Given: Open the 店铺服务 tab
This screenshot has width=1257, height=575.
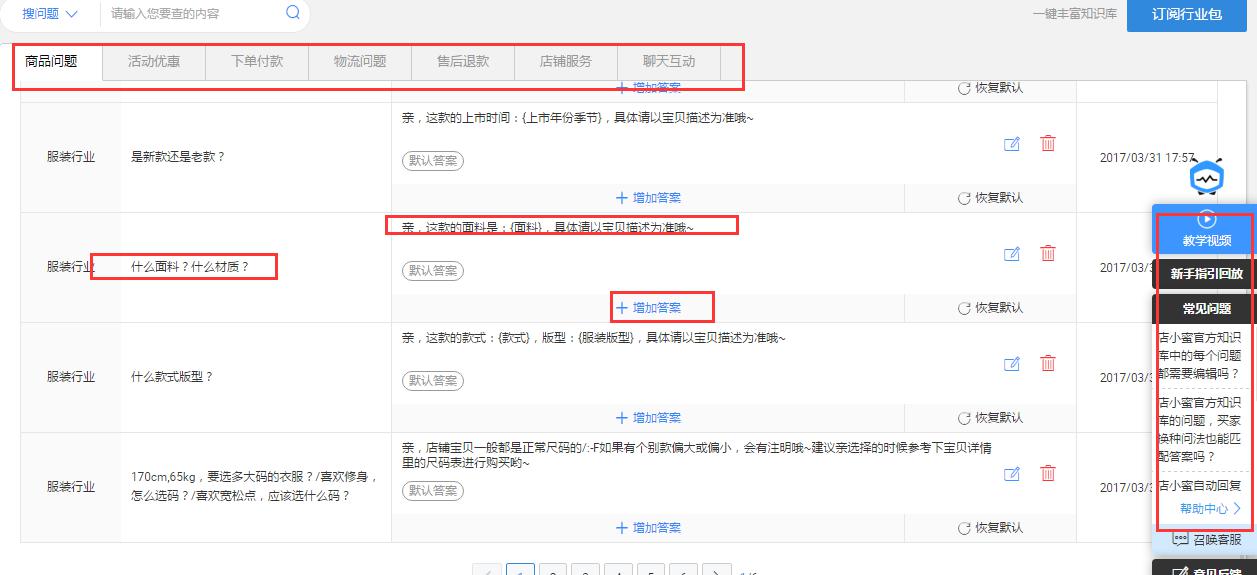Looking at the screenshot, I should pos(566,62).
